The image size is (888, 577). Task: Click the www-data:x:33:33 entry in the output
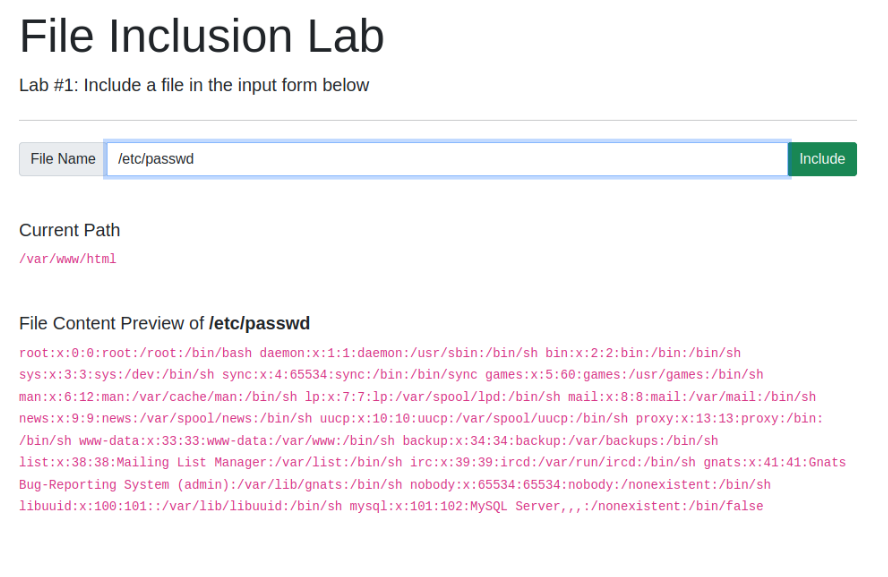(237, 441)
